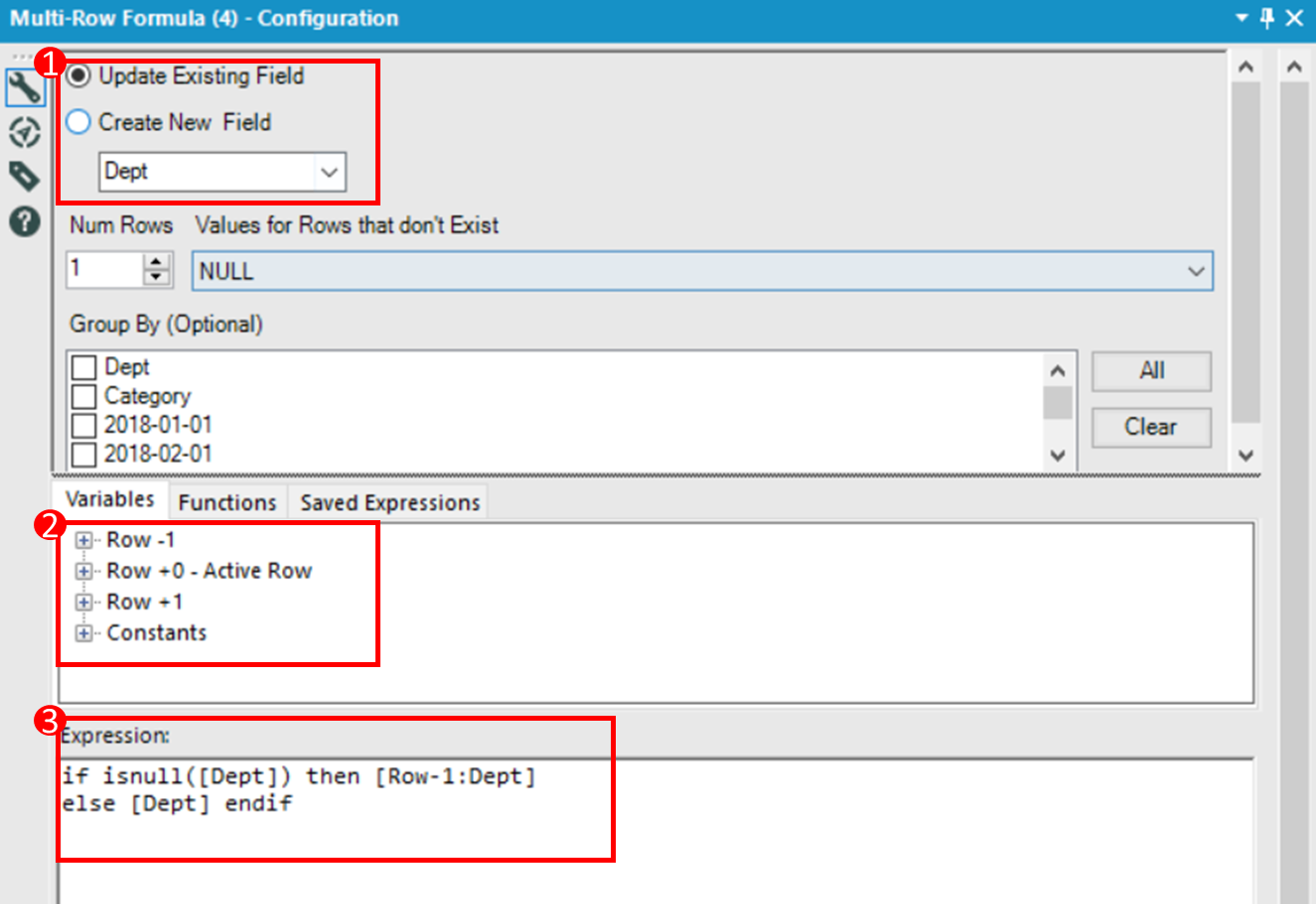Check the Category group-by checkbox
This screenshot has height=904, width=1316.
coord(84,396)
